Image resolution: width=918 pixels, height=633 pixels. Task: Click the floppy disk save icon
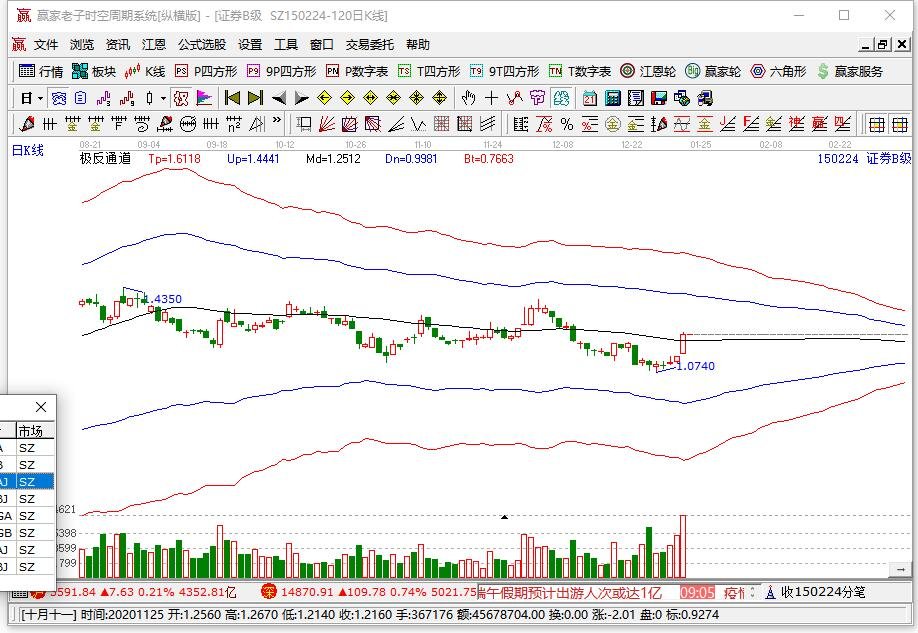659,98
